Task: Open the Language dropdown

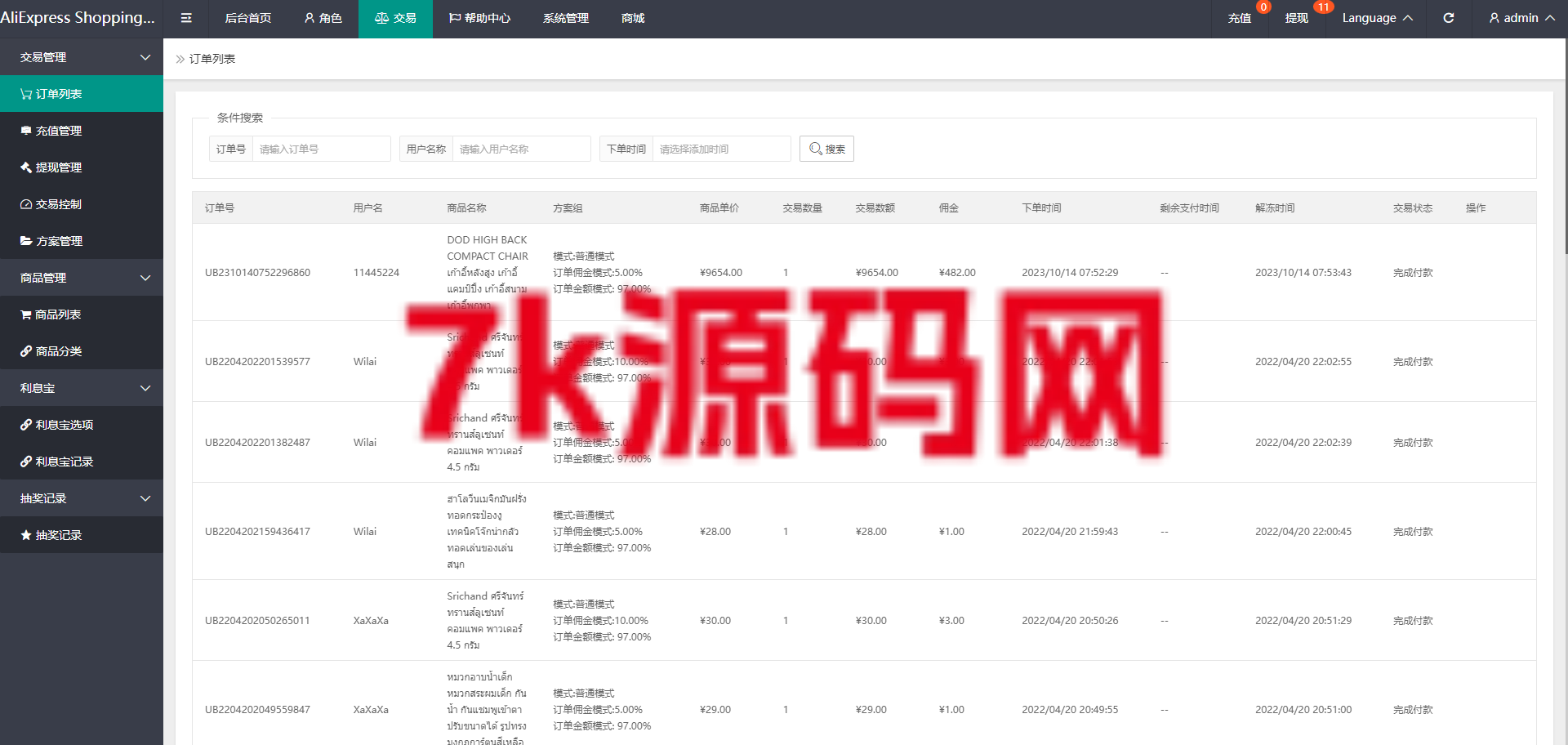Action: pos(1377,18)
